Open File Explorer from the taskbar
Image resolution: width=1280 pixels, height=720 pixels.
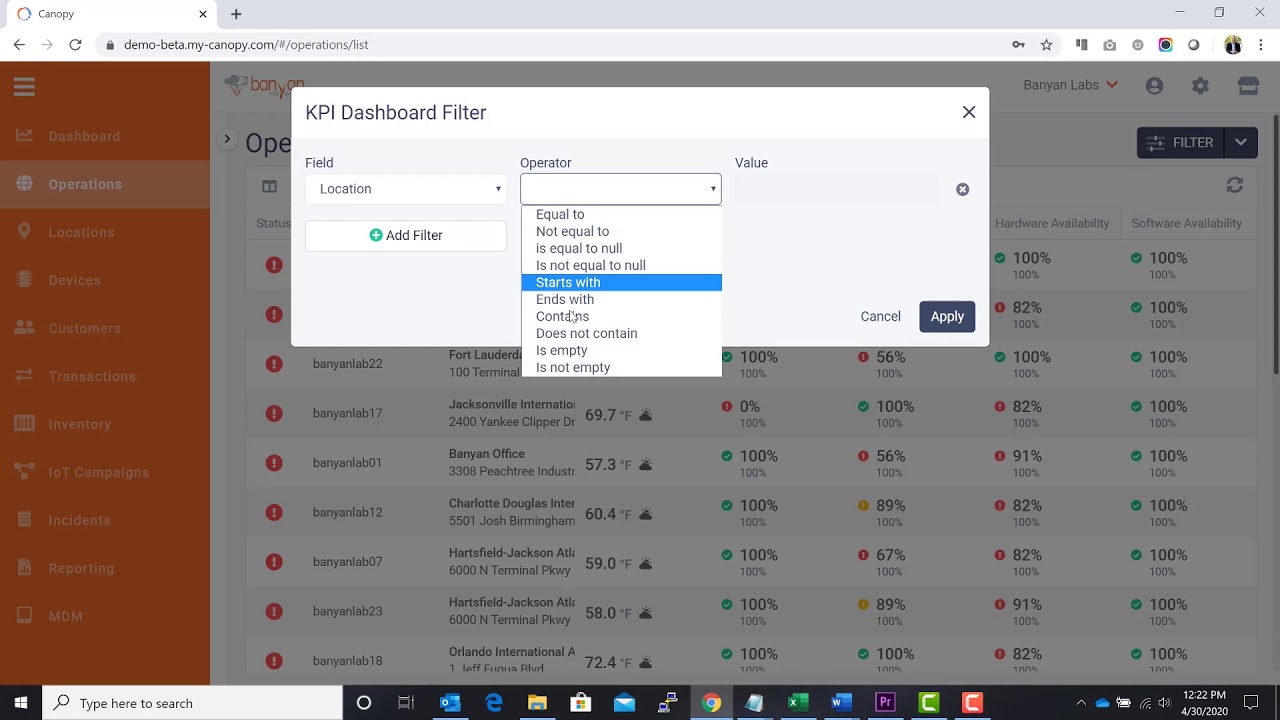click(x=537, y=703)
